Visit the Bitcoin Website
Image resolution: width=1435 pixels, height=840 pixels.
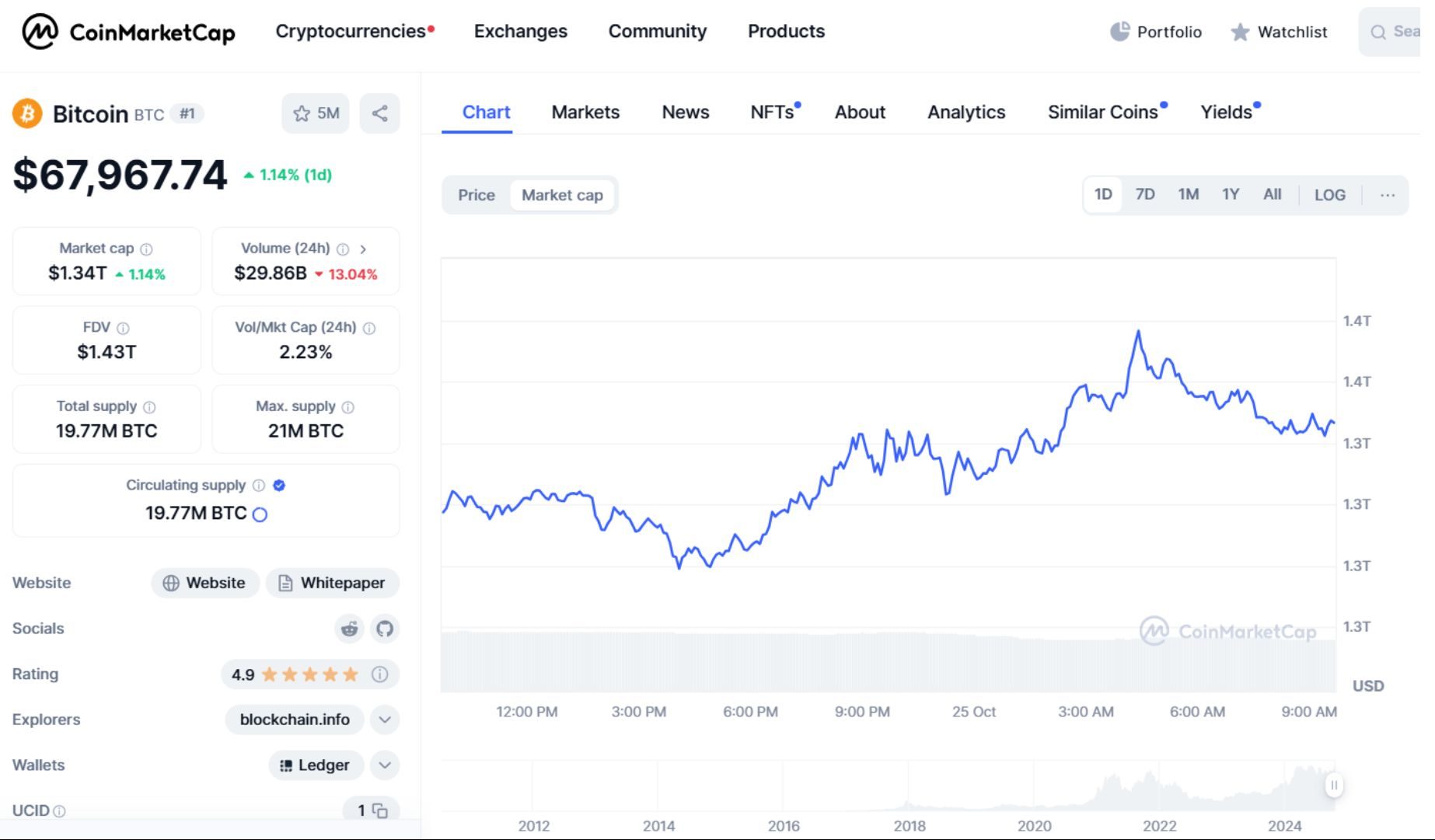(204, 583)
